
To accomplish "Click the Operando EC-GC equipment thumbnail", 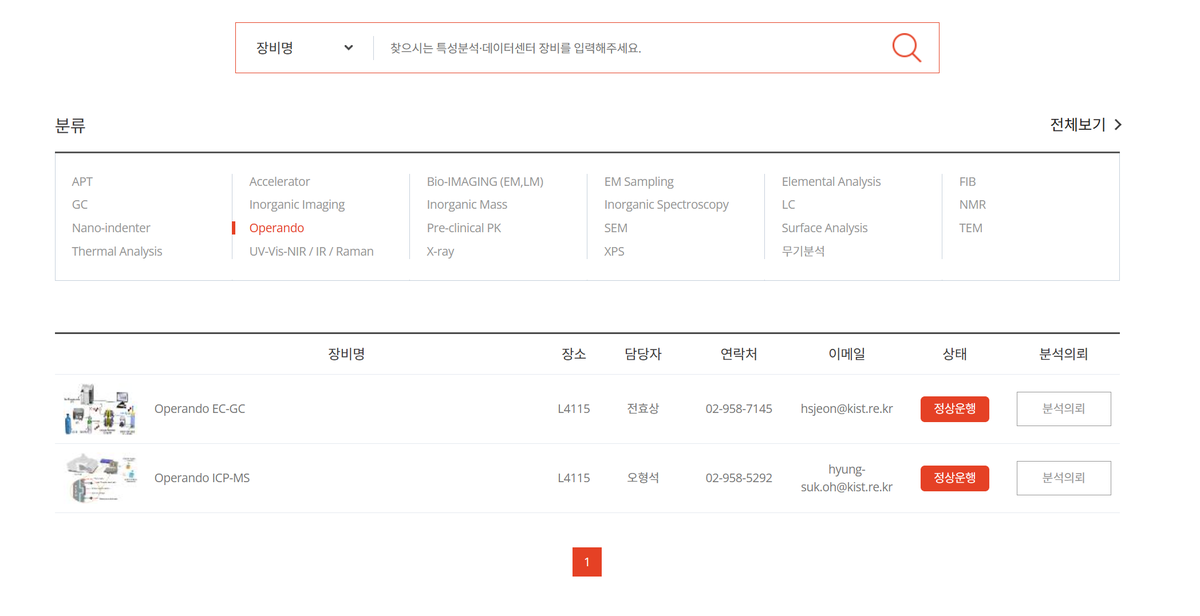I will 98,409.
